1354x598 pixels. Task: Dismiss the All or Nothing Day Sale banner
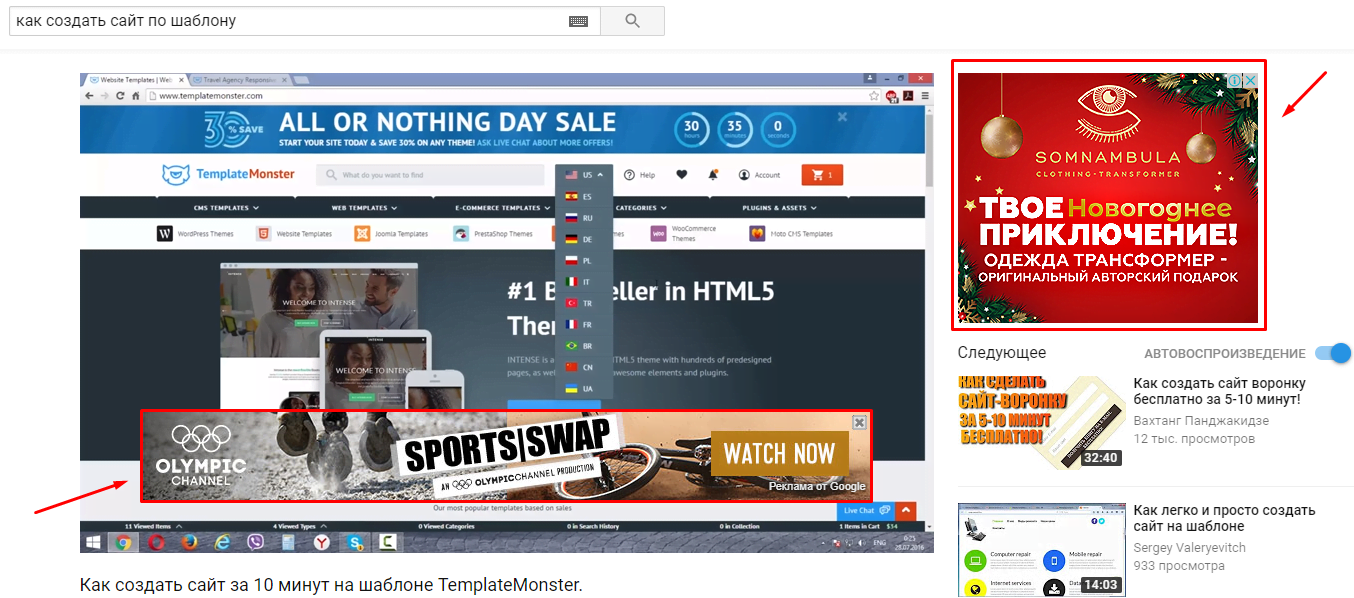pos(842,117)
